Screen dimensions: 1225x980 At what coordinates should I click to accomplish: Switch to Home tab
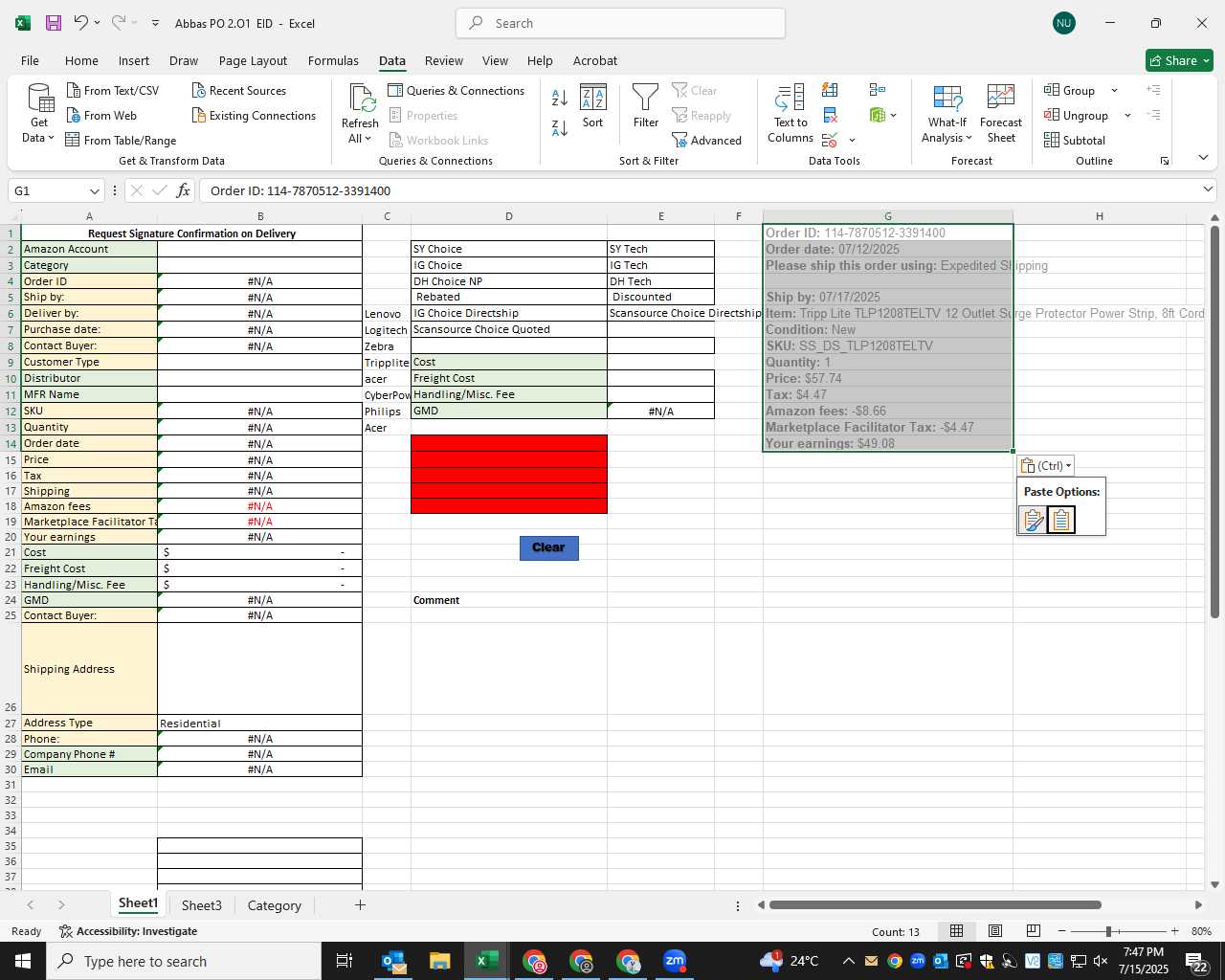click(x=81, y=60)
